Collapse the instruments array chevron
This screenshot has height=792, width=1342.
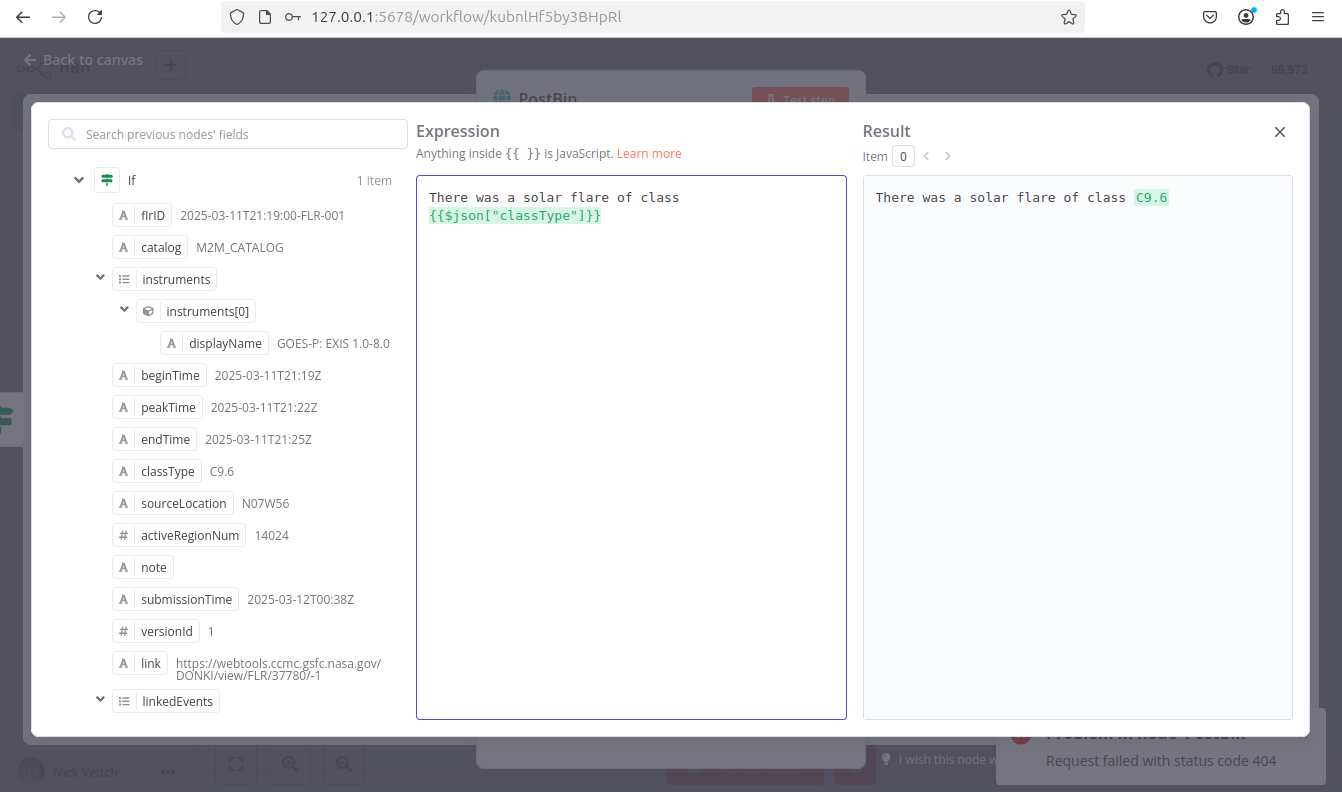pos(100,278)
